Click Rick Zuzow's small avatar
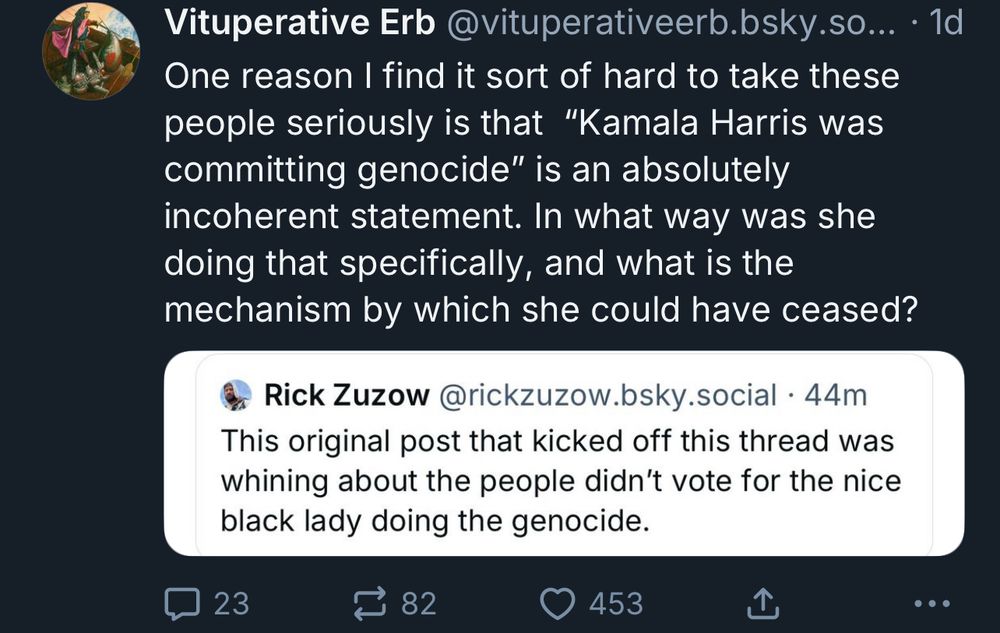 click(237, 395)
